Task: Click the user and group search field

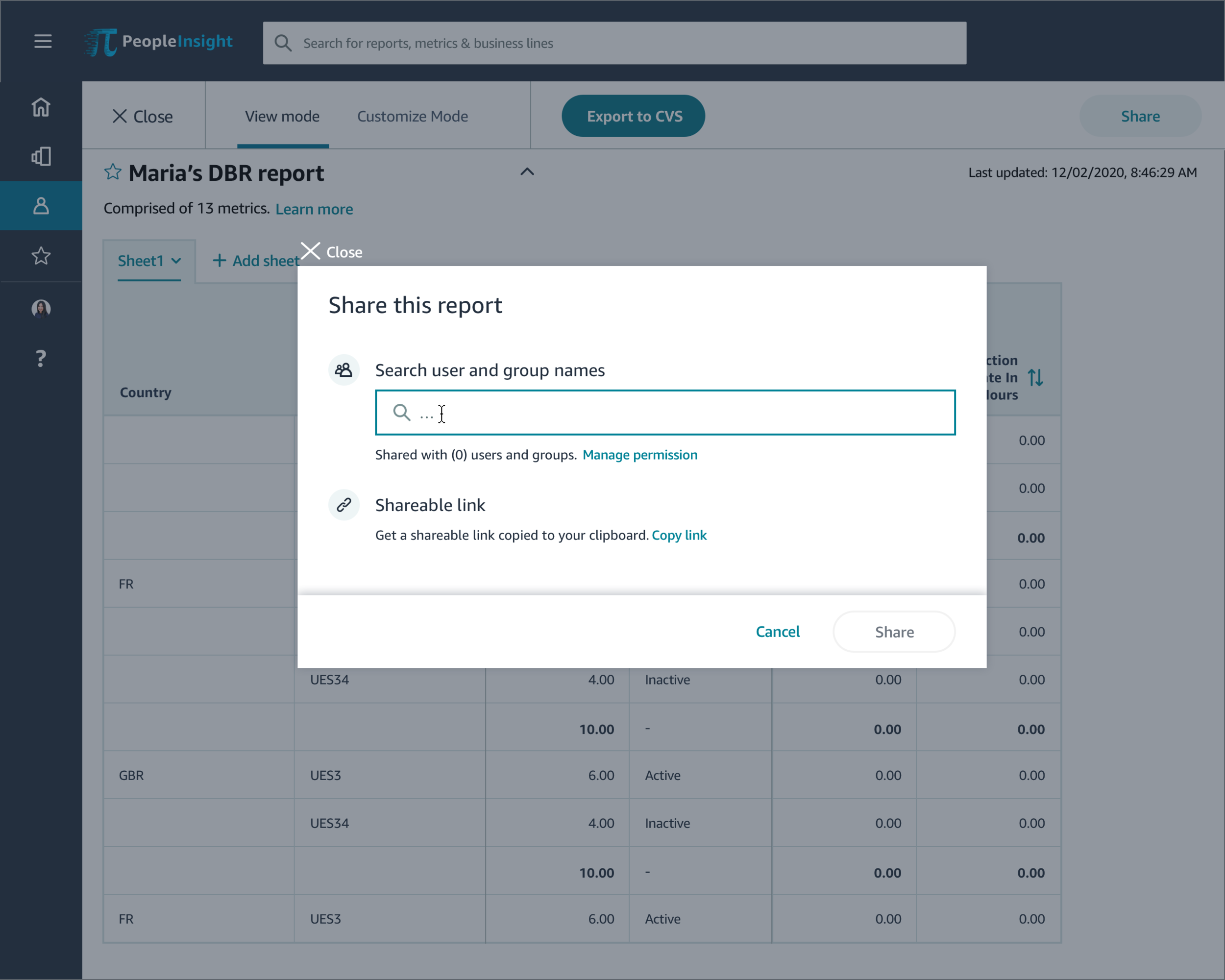Action: pos(665,413)
